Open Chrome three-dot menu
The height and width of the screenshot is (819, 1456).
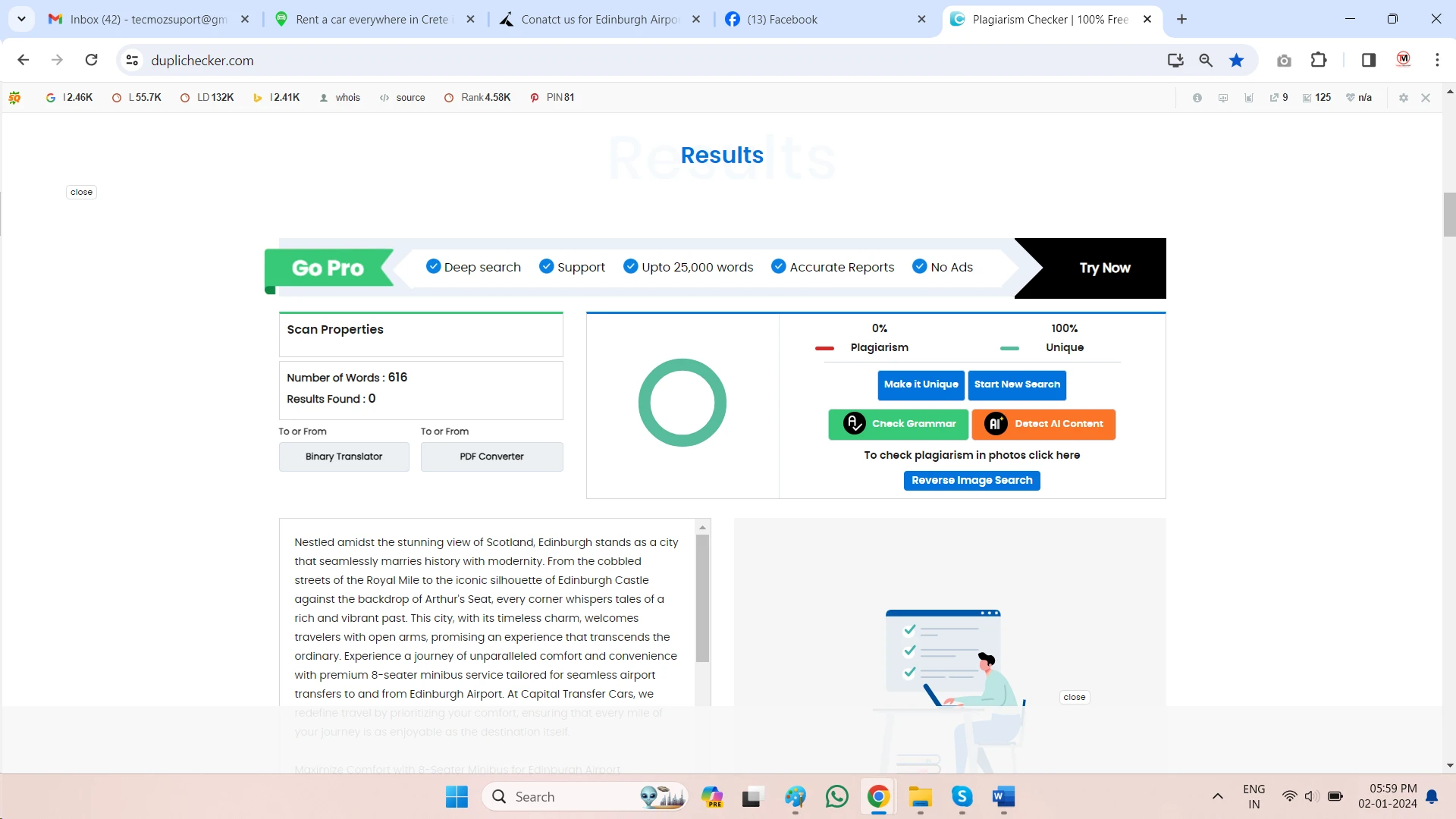[x=1437, y=60]
